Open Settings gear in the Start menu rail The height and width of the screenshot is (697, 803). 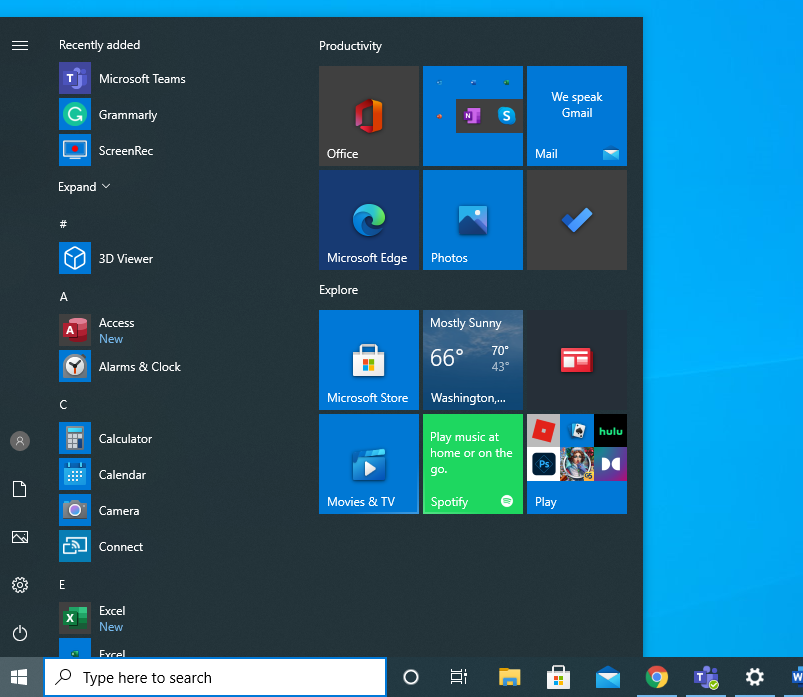pyautogui.click(x=20, y=585)
